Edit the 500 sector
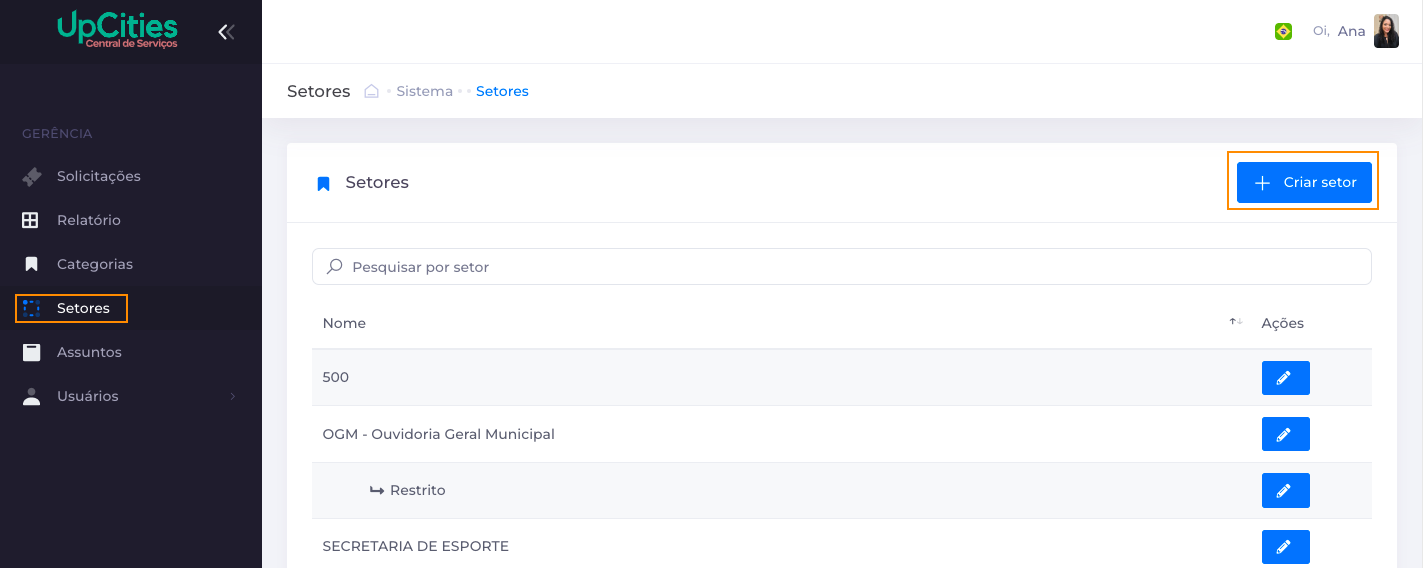Viewport: 1423px width, 568px height. pos(1285,378)
